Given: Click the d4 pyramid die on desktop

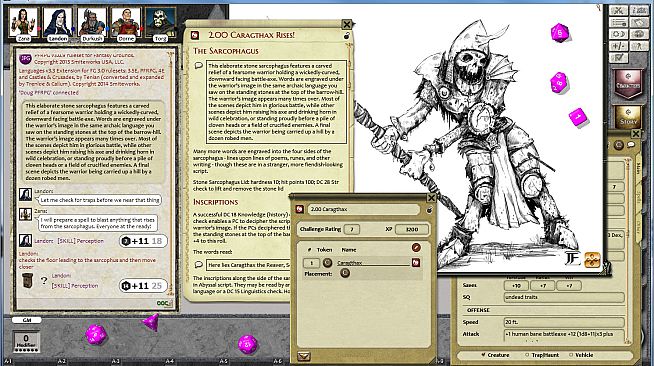Looking at the screenshot, I should click(151, 322).
